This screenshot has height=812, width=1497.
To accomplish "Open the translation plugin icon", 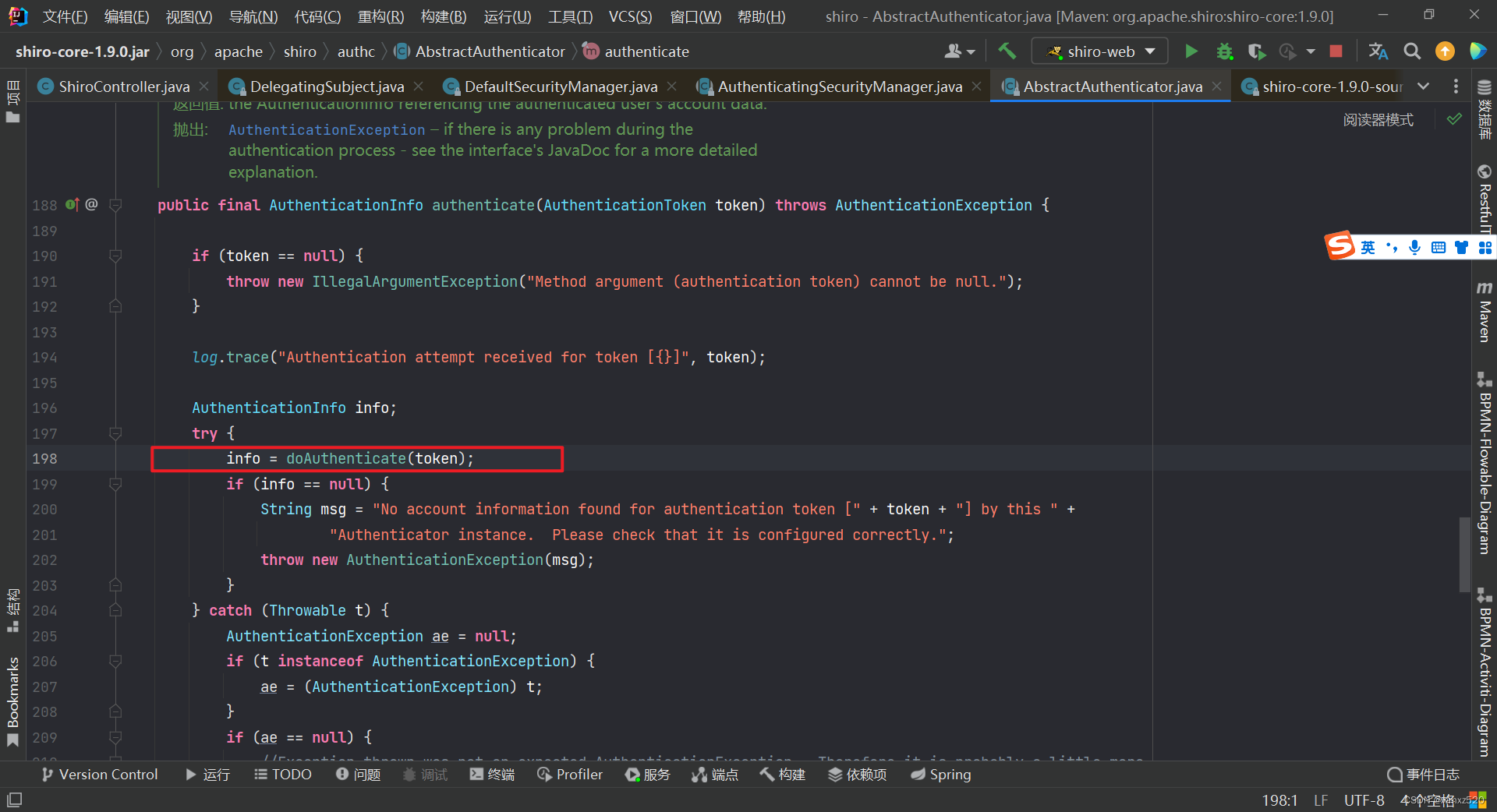I will click(1378, 51).
